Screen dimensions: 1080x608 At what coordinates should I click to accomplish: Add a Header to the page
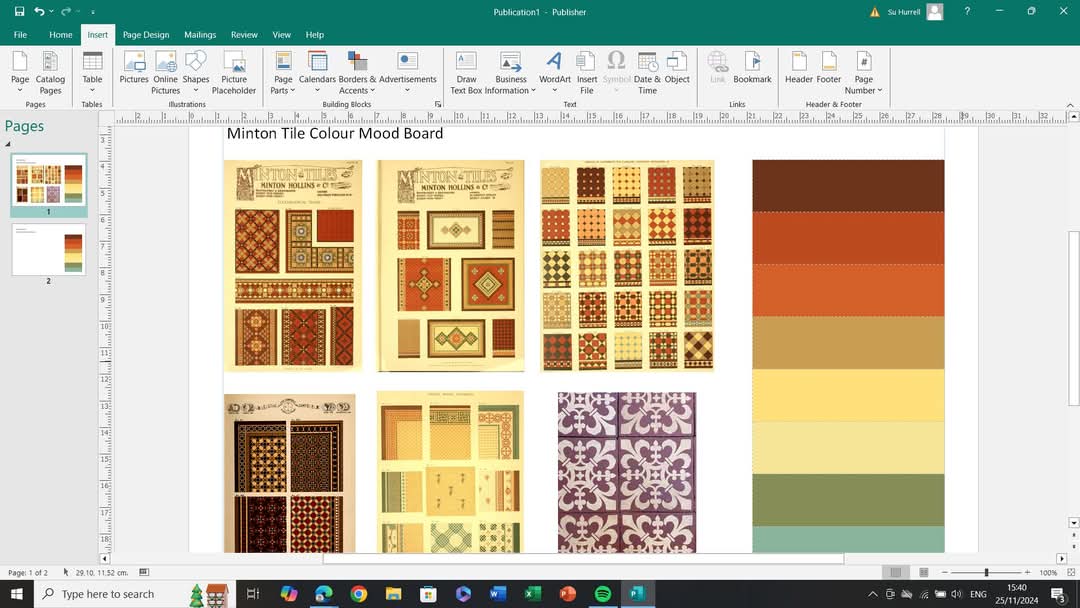pyautogui.click(x=798, y=70)
